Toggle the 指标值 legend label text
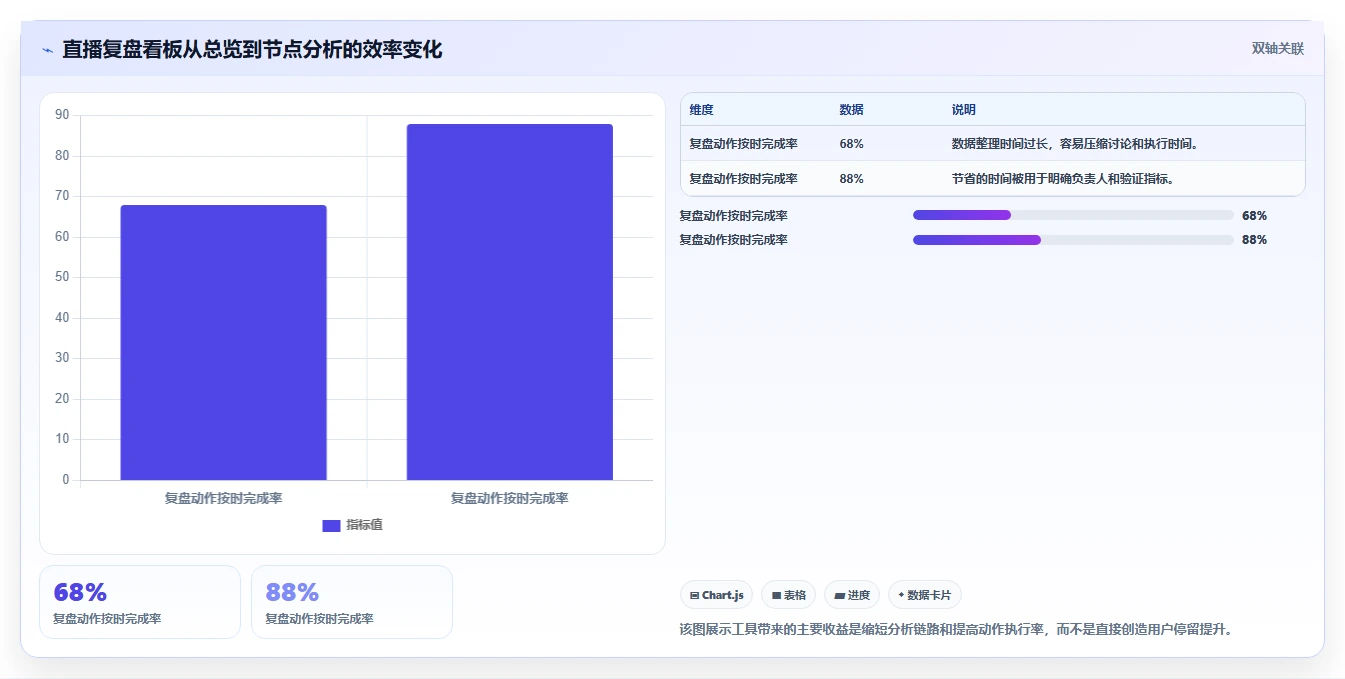 click(364, 525)
